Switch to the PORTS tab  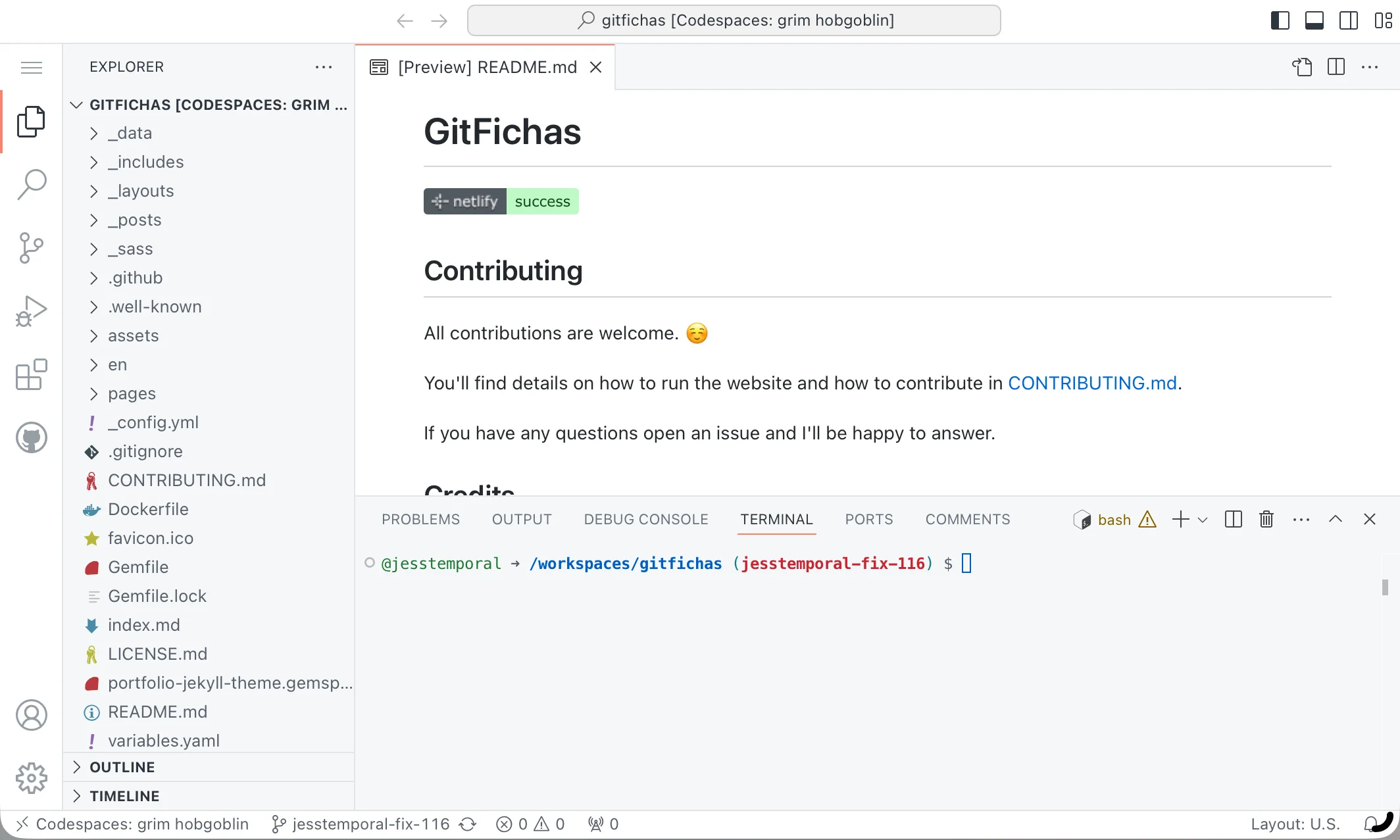[868, 519]
